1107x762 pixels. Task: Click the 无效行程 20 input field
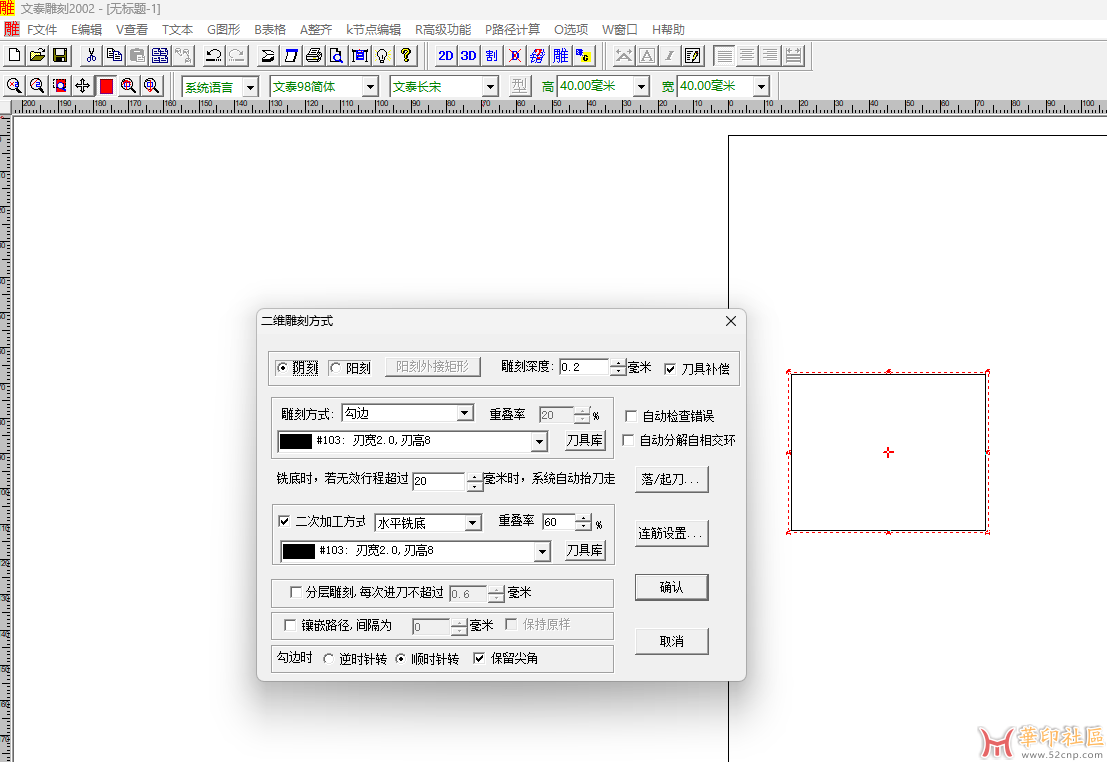tap(438, 481)
